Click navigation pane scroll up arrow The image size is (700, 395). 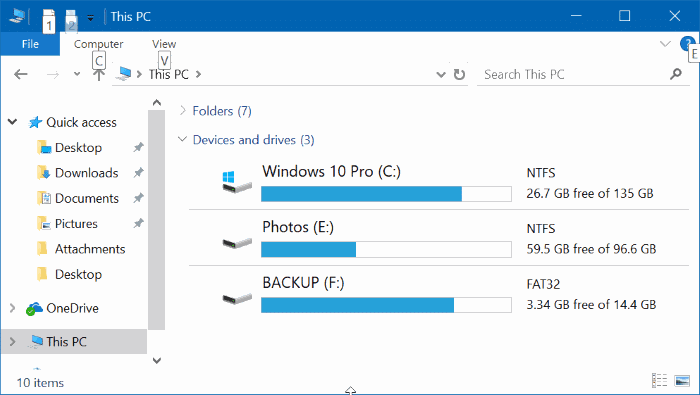click(x=157, y=103)
